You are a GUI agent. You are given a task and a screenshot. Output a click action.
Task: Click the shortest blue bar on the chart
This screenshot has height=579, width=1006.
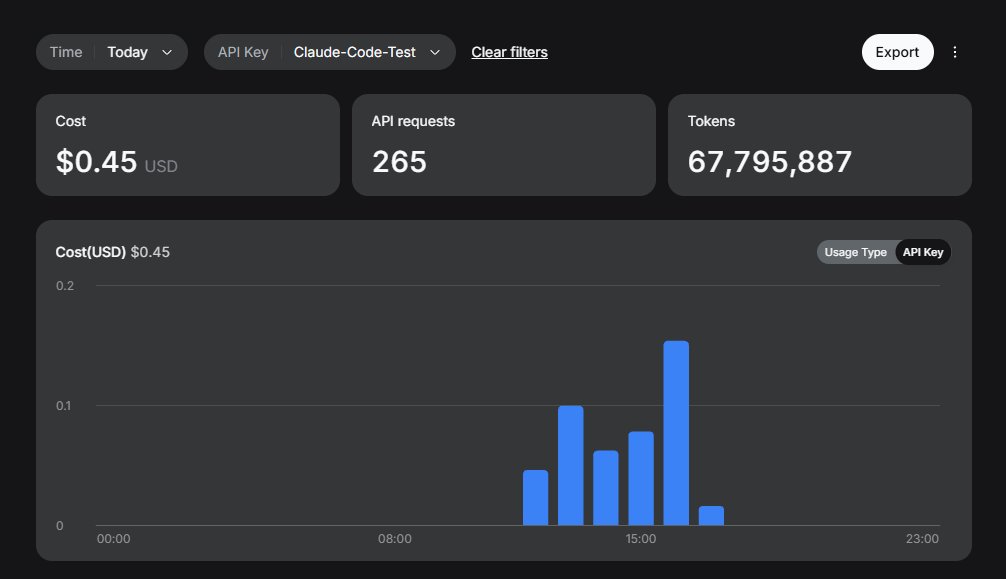(711, 516)
